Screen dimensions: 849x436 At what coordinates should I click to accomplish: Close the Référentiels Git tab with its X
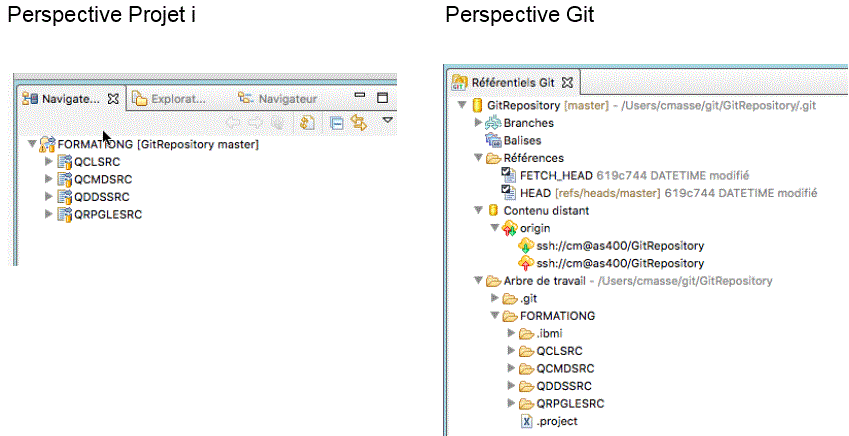pyautogui.click(x=567, y=83)
